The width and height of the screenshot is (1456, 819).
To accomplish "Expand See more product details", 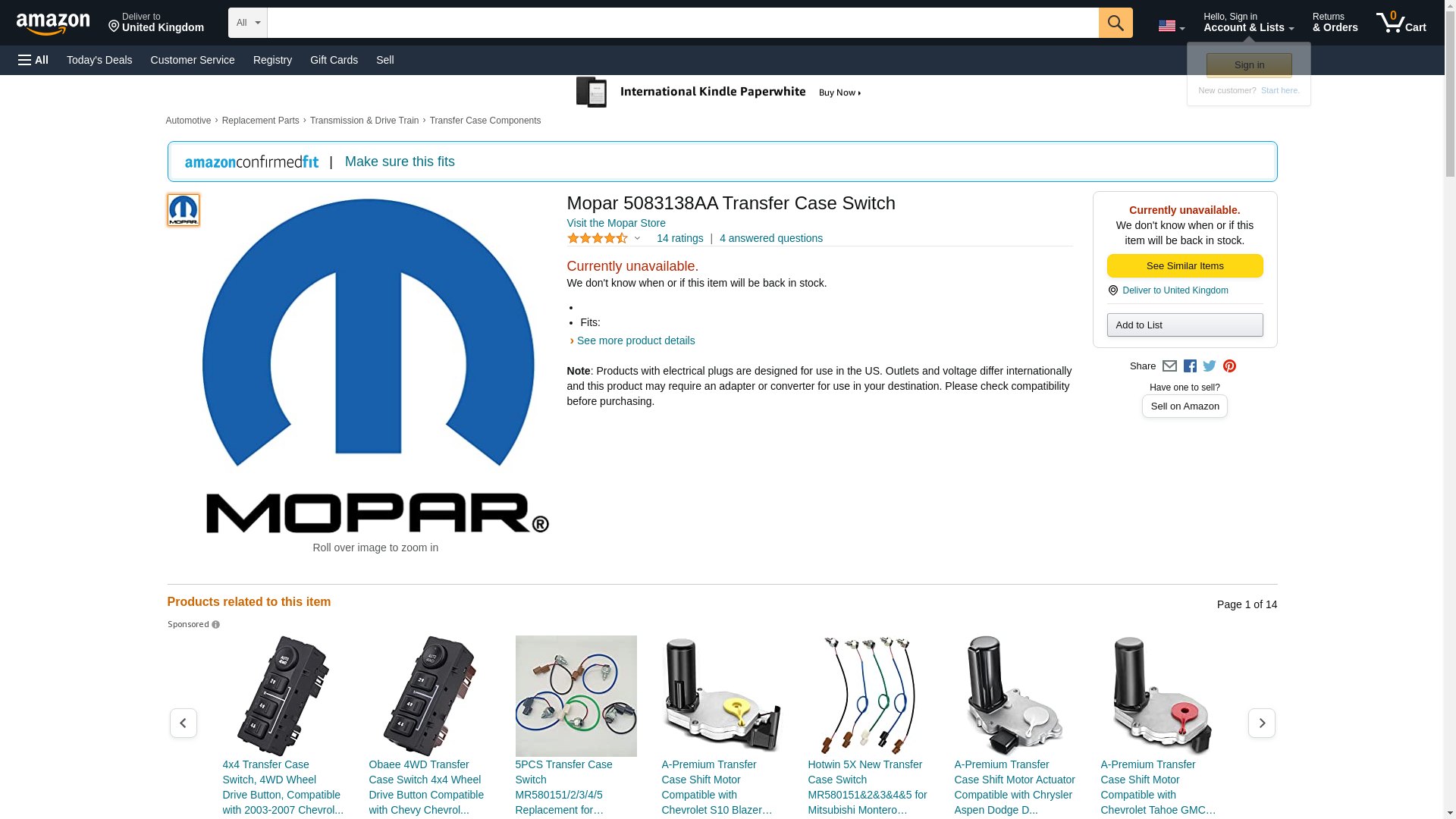I will point(635,340).
